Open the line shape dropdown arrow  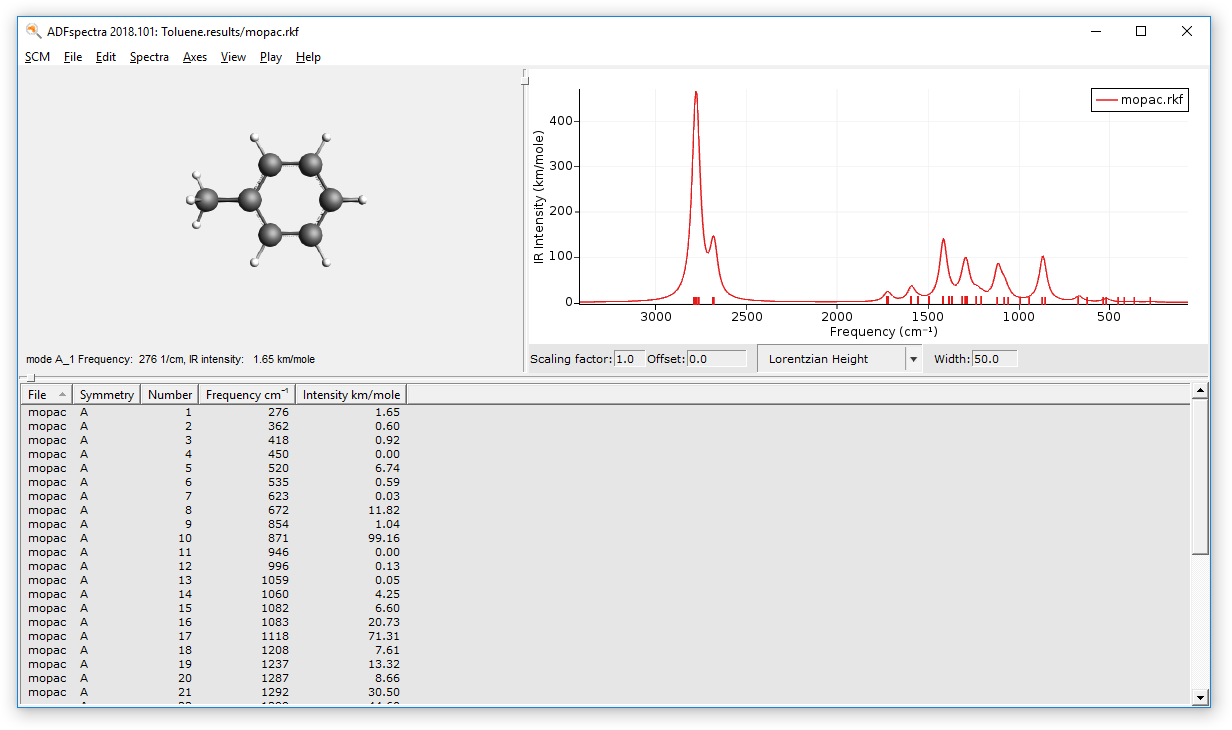point(912,359)
